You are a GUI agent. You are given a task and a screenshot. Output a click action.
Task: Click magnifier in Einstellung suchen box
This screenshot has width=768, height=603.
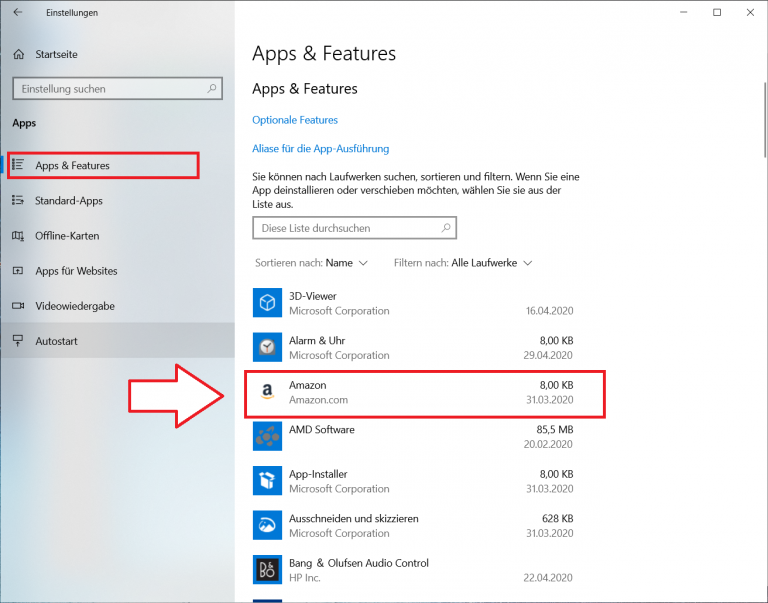coord(212,89)
